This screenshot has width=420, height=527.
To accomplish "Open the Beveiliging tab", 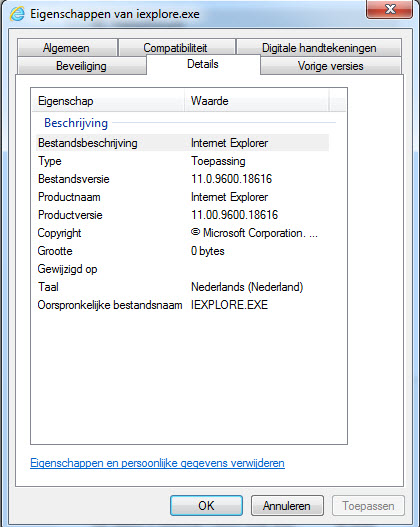I will [82, 66].
